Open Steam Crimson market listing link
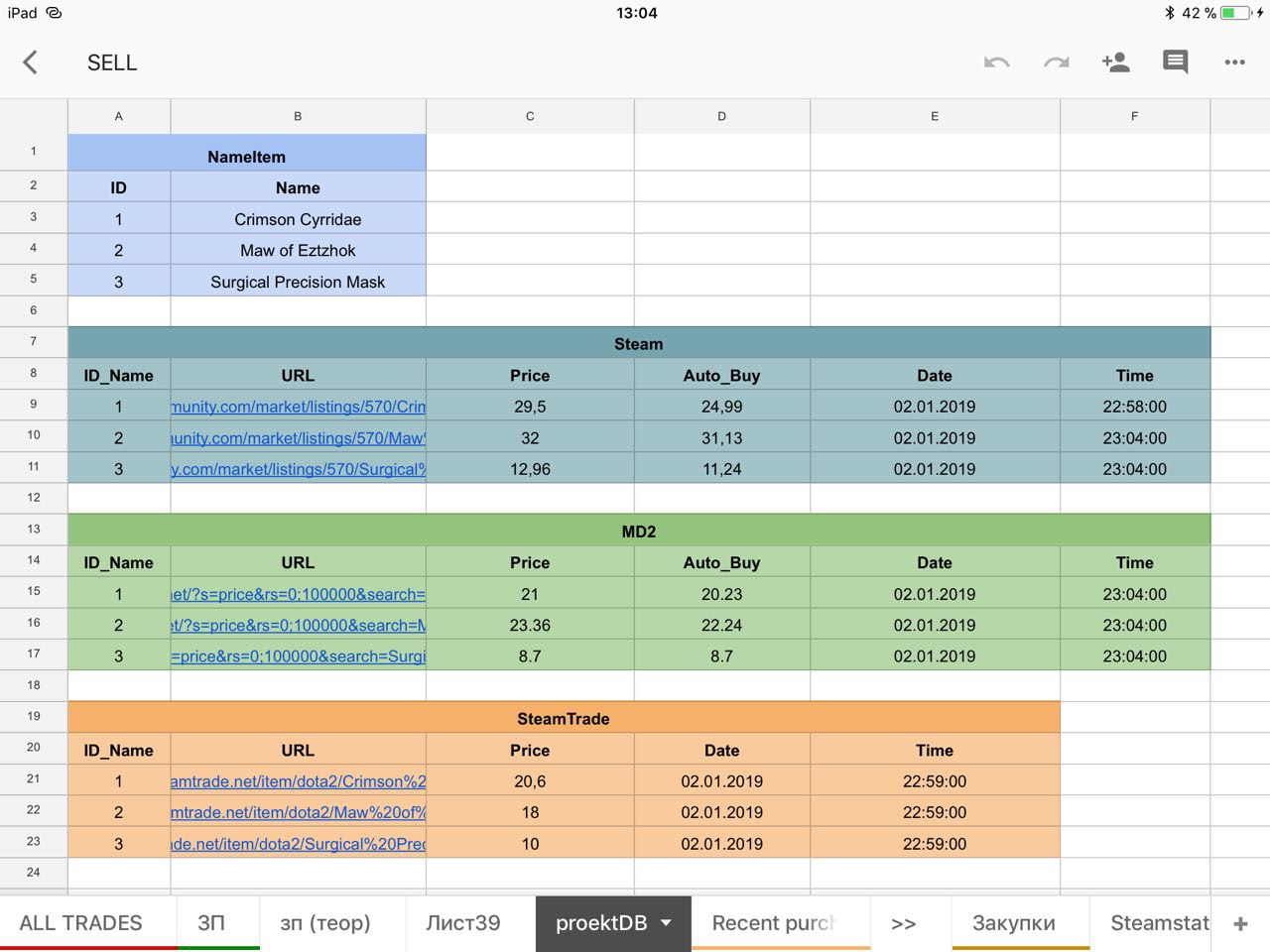 pos(299,407)
